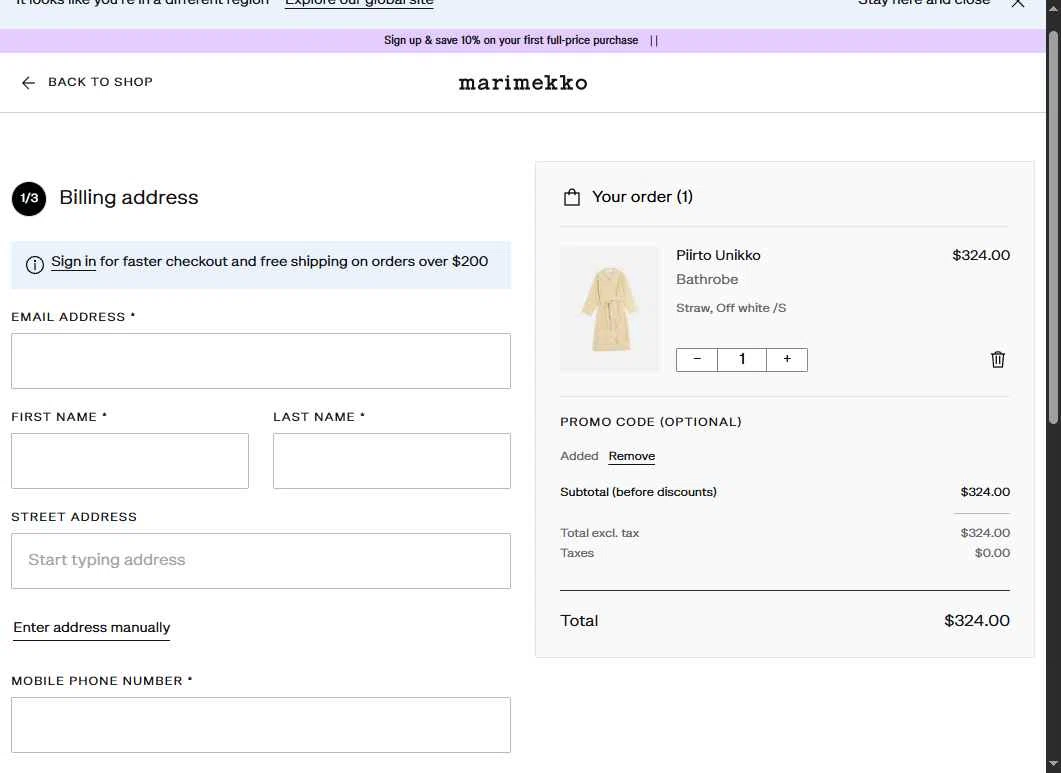The width and height of the screenshot is (1061, 773).
Task: Pause the promo banner with the pause icon
Action: [654, 41]
